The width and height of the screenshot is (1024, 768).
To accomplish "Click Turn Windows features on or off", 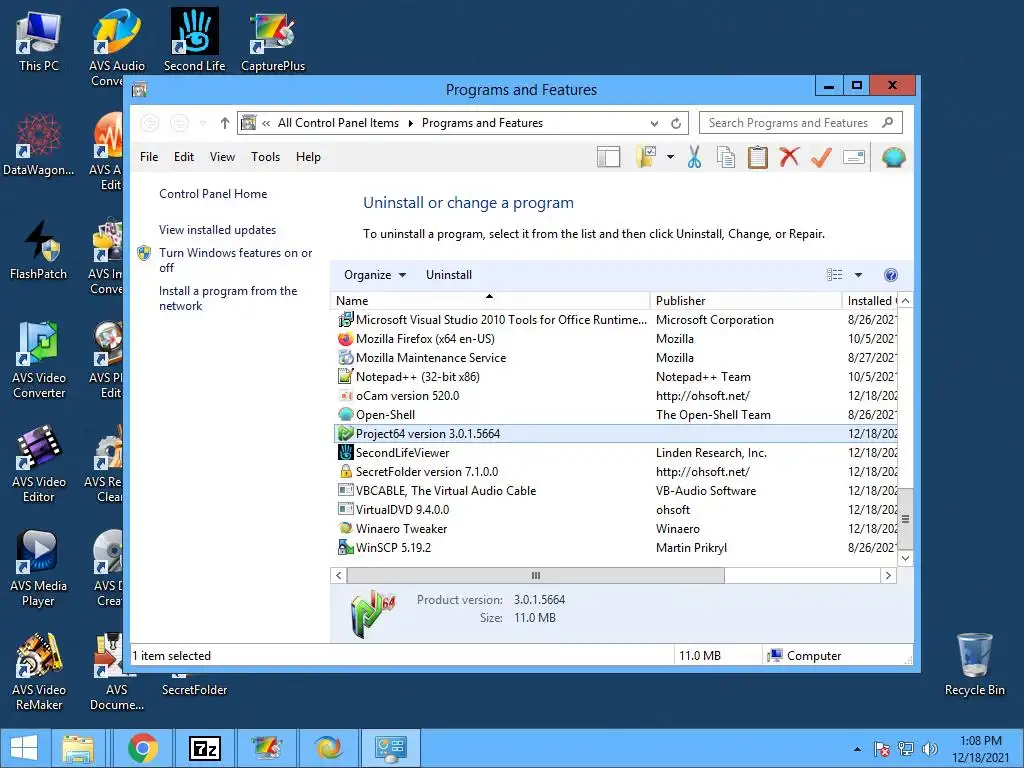I will 236,260.
